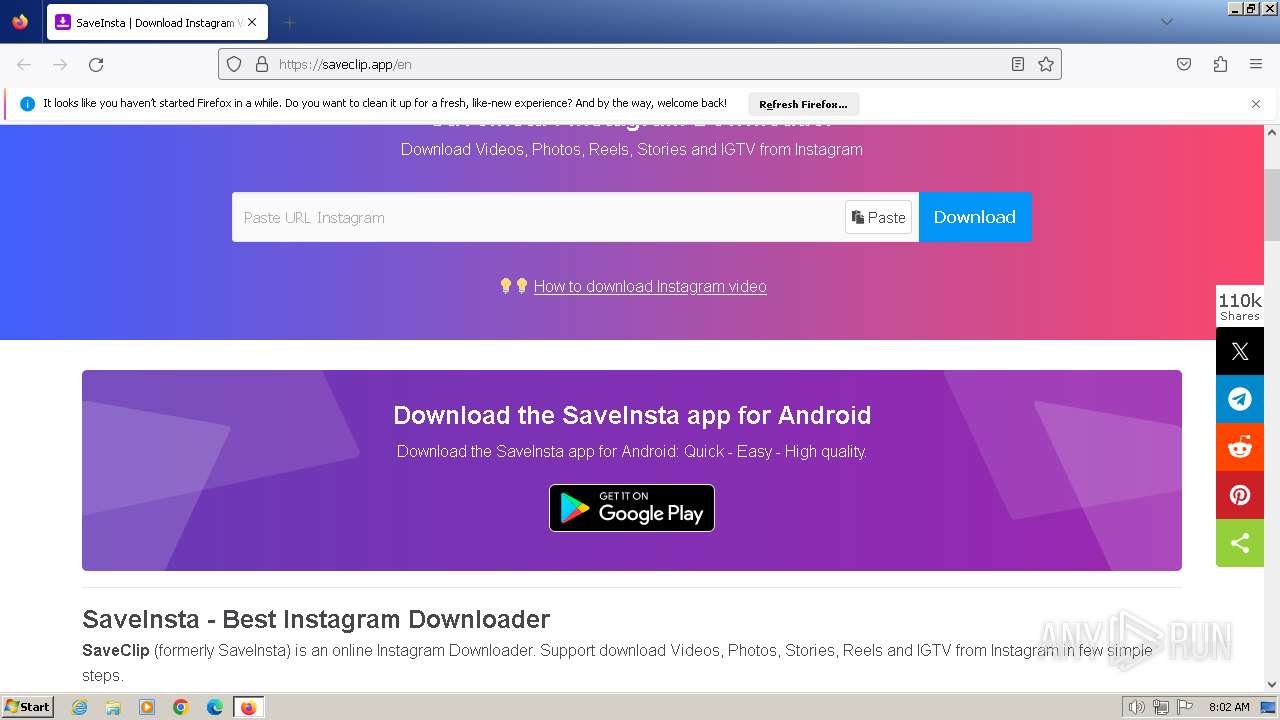The height and width of the screenshot is (720, 1280).
Task: Launch Internet Explorer from taskbar
Action: click(x=80, y=707)
